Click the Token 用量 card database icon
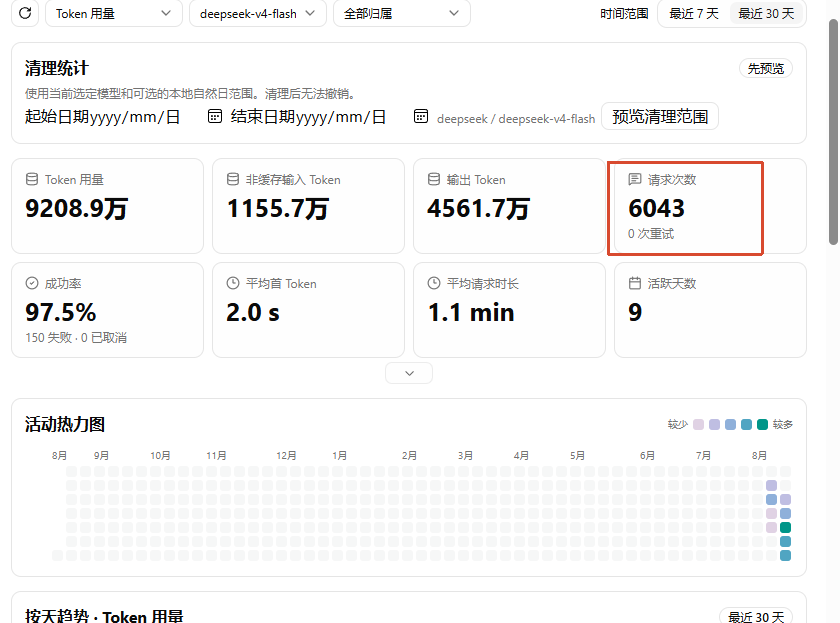This screenshot has height=623, width=840. [x=32, y=179]
